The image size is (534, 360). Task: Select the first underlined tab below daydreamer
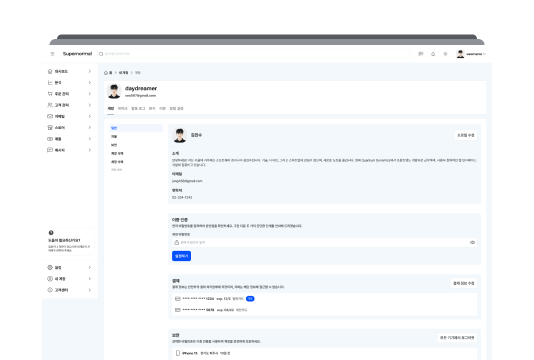pyautogui.click(x=111, y=109)
